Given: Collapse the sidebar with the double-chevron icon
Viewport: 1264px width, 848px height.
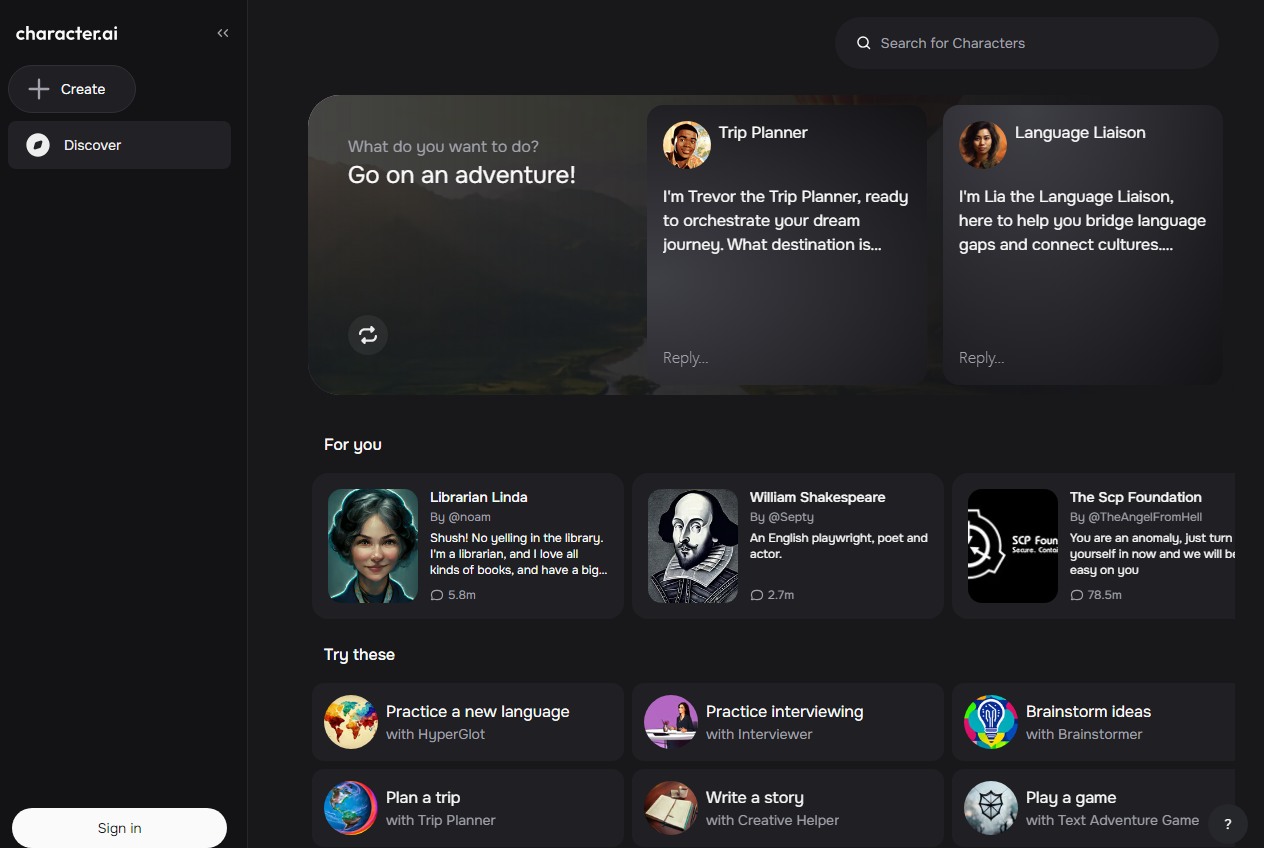Looking at the screenshot, I should (x=223, y=33).
